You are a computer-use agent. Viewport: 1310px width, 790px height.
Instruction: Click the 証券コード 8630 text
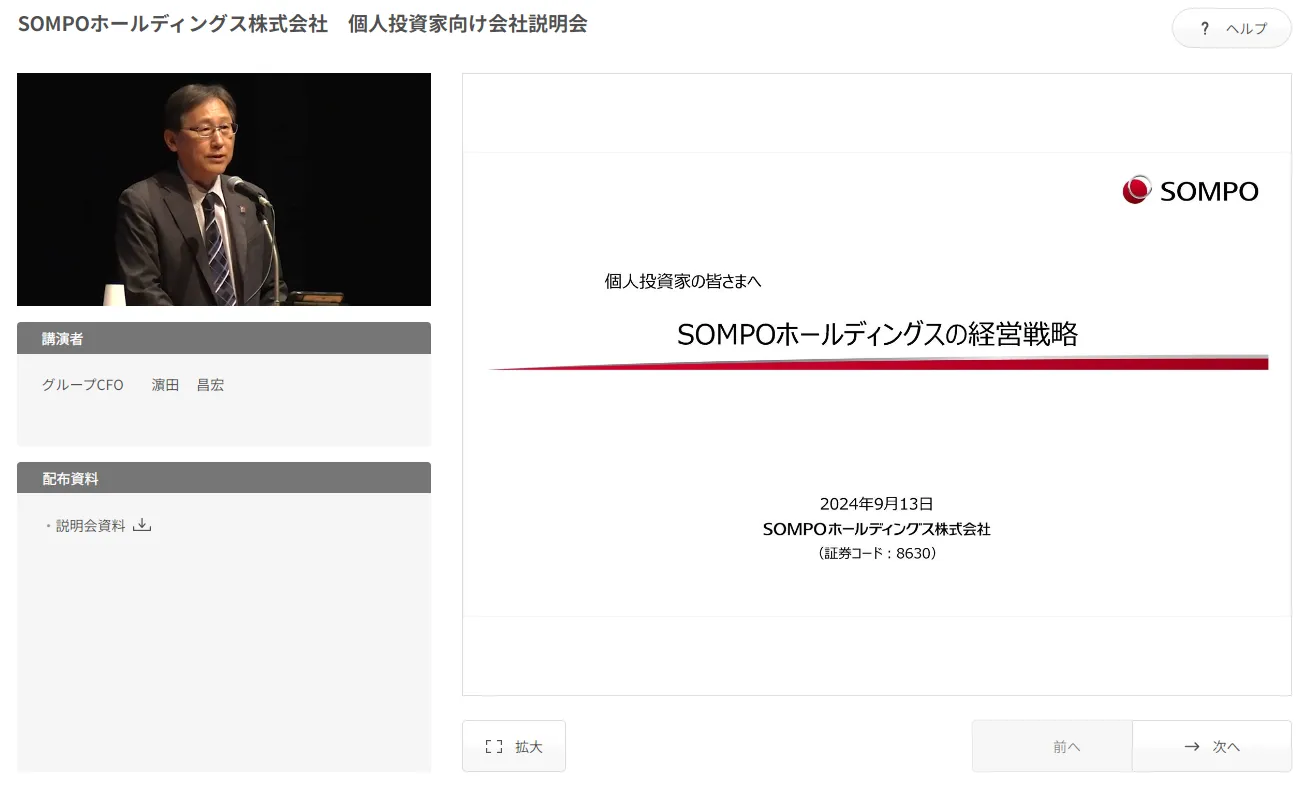click(876, 553)
